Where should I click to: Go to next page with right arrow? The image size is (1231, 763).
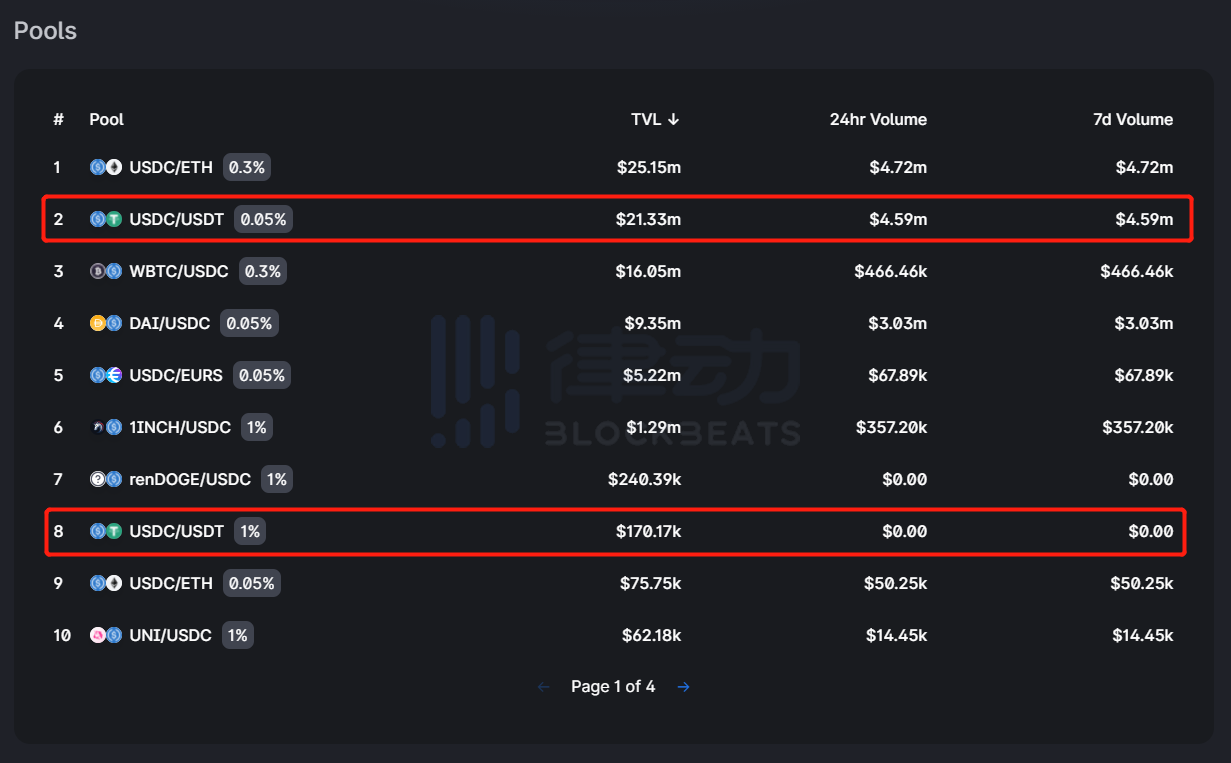(x=683, y=686)
